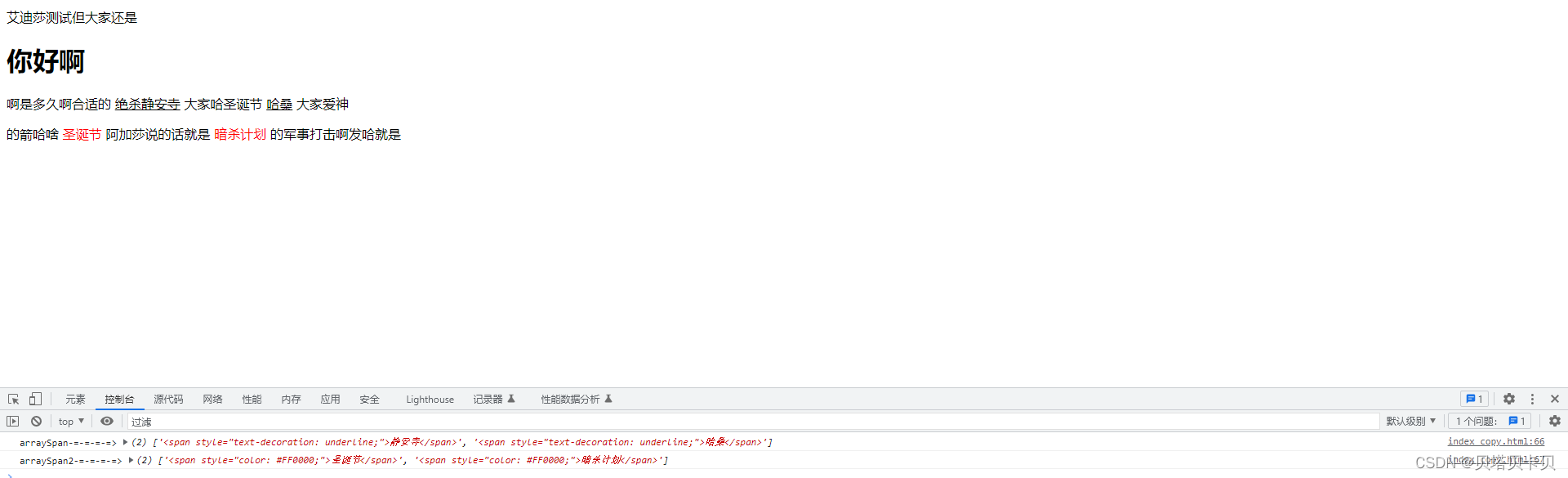Click the text 艾迪莎测试但大家还是
Image resolution: width=1568 pixels, height=478 pixels.
(72, 17)
